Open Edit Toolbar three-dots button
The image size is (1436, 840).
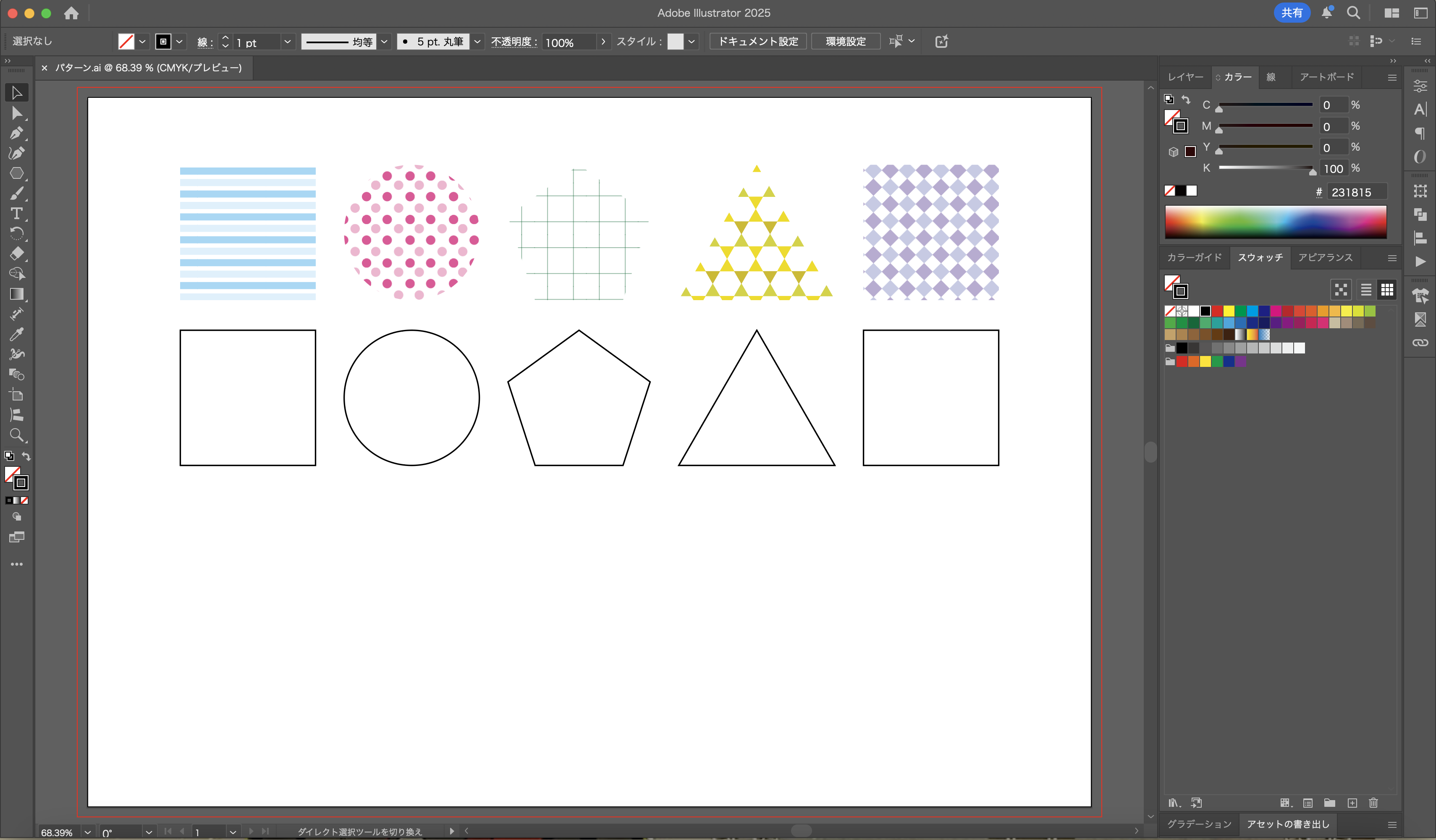[16, 564]
